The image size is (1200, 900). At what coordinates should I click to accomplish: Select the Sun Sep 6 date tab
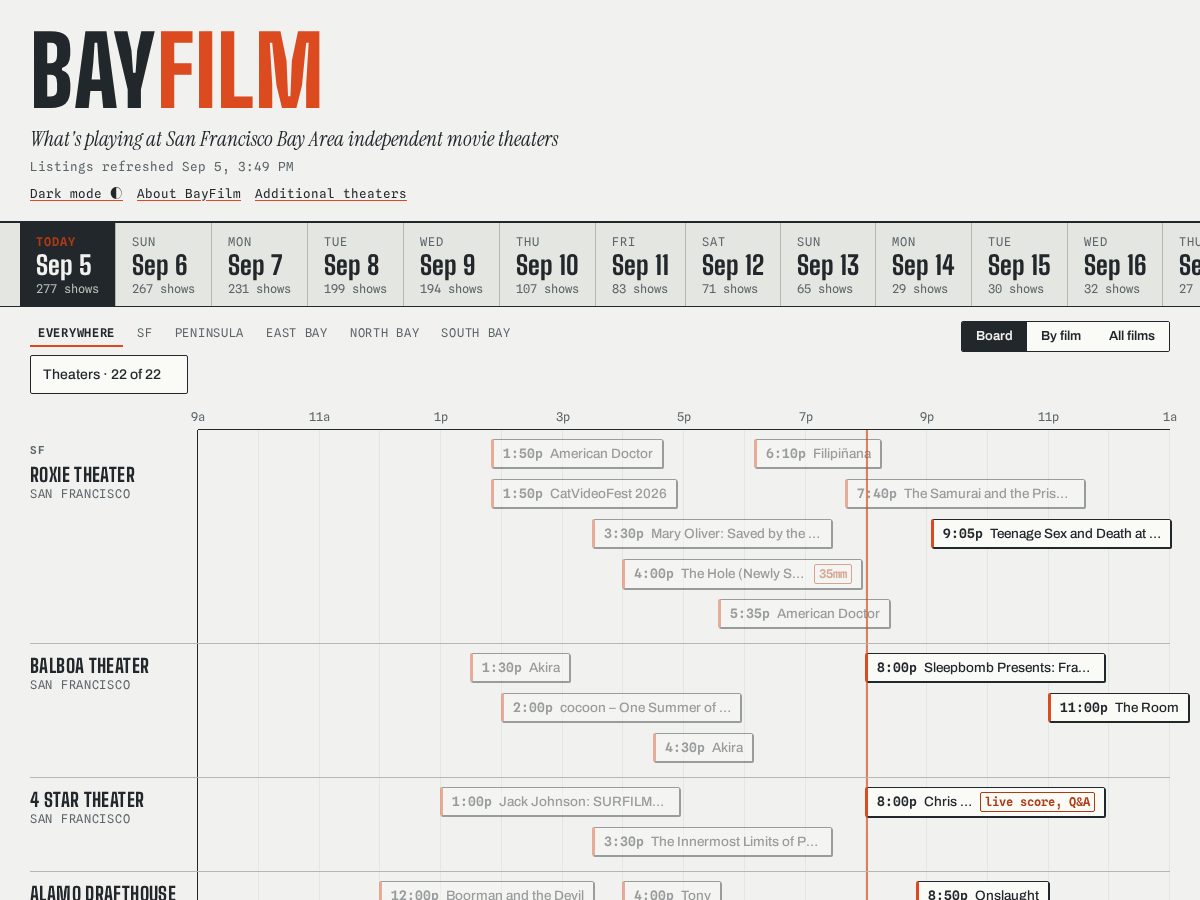click(x=164, y=265)
